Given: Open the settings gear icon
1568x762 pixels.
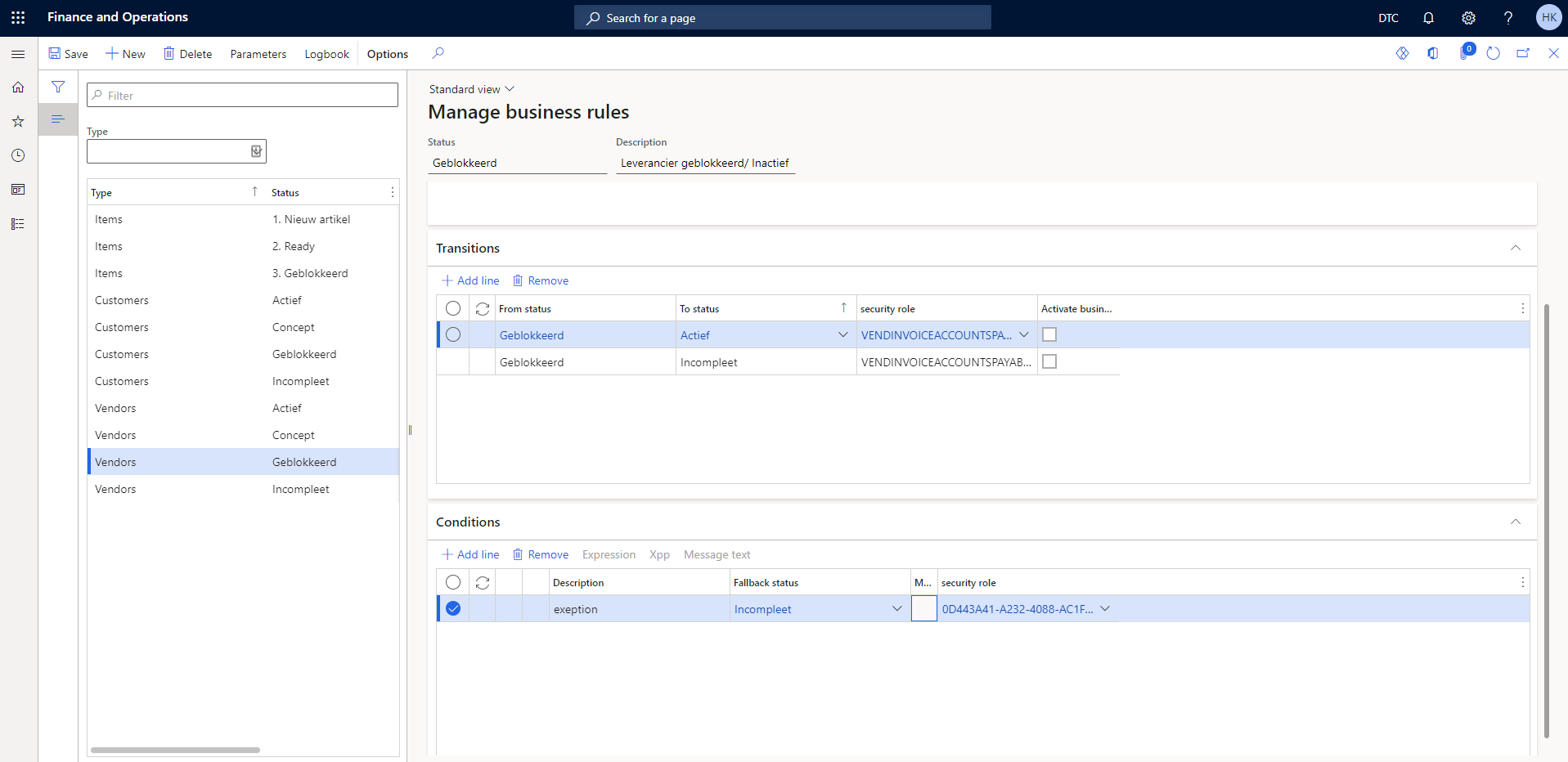Looking at the screenshot, I should coord(1468,18).
